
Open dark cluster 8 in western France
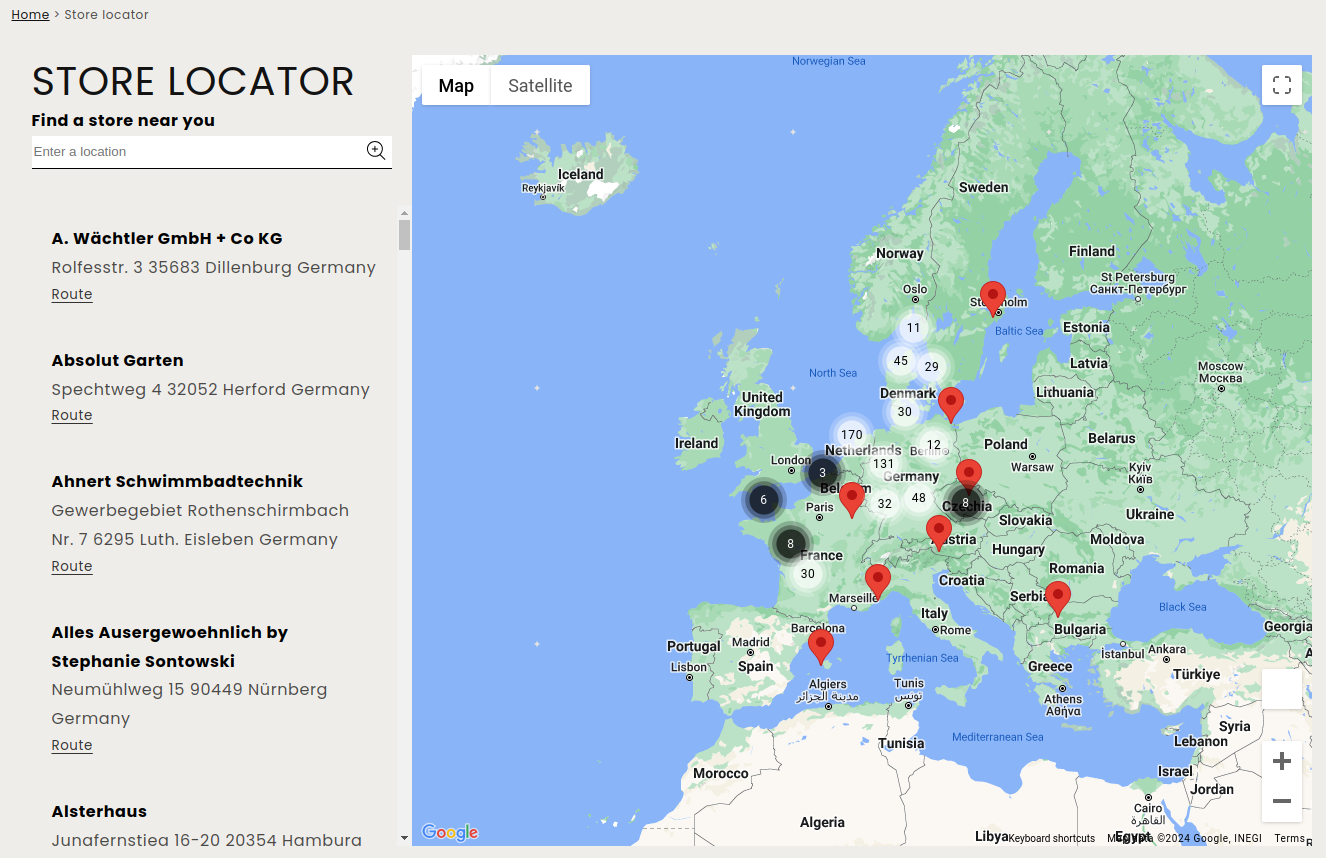(x=791, y=545)
